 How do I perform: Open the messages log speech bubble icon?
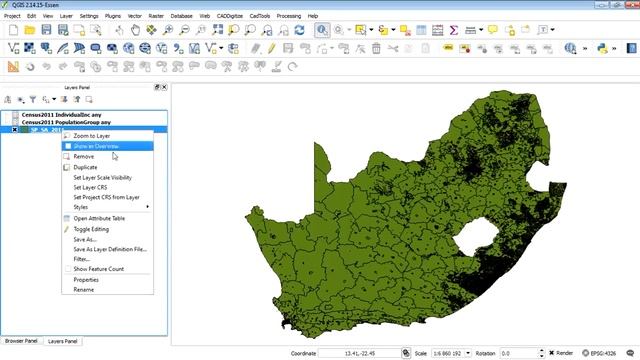(630, 353)
